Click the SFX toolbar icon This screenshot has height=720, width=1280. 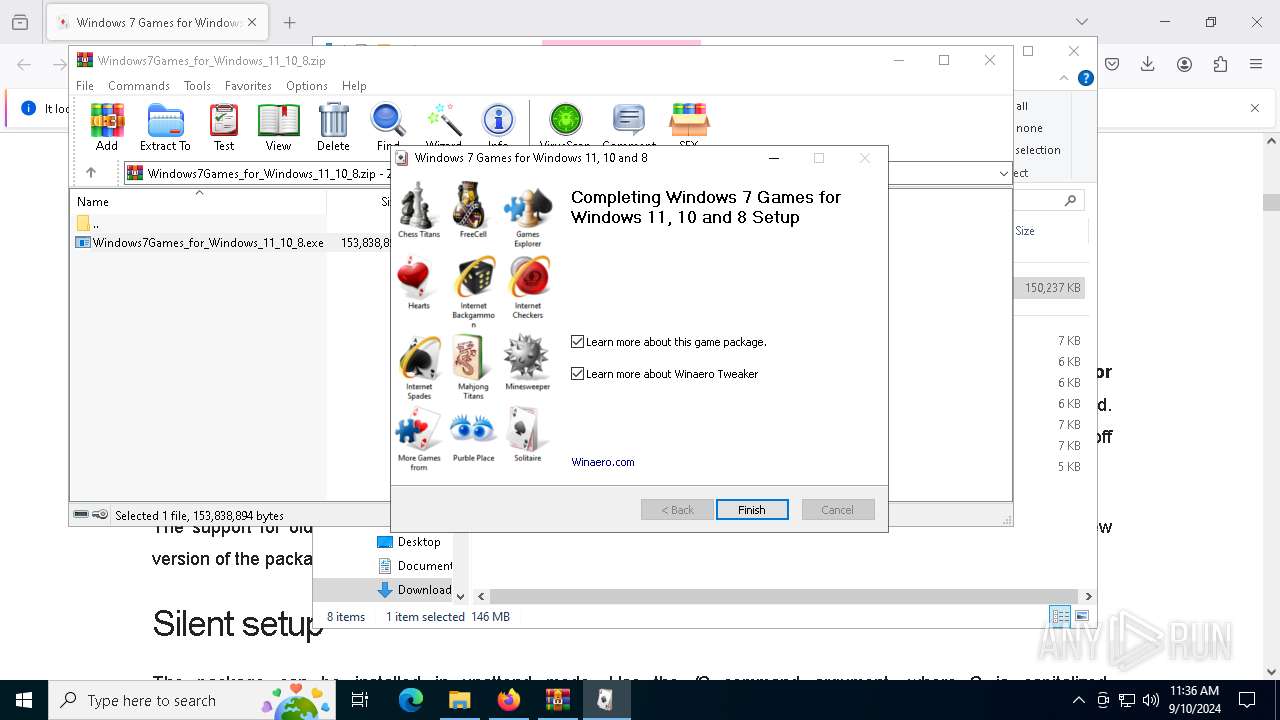pyautogui.click(x=688, y=127)
